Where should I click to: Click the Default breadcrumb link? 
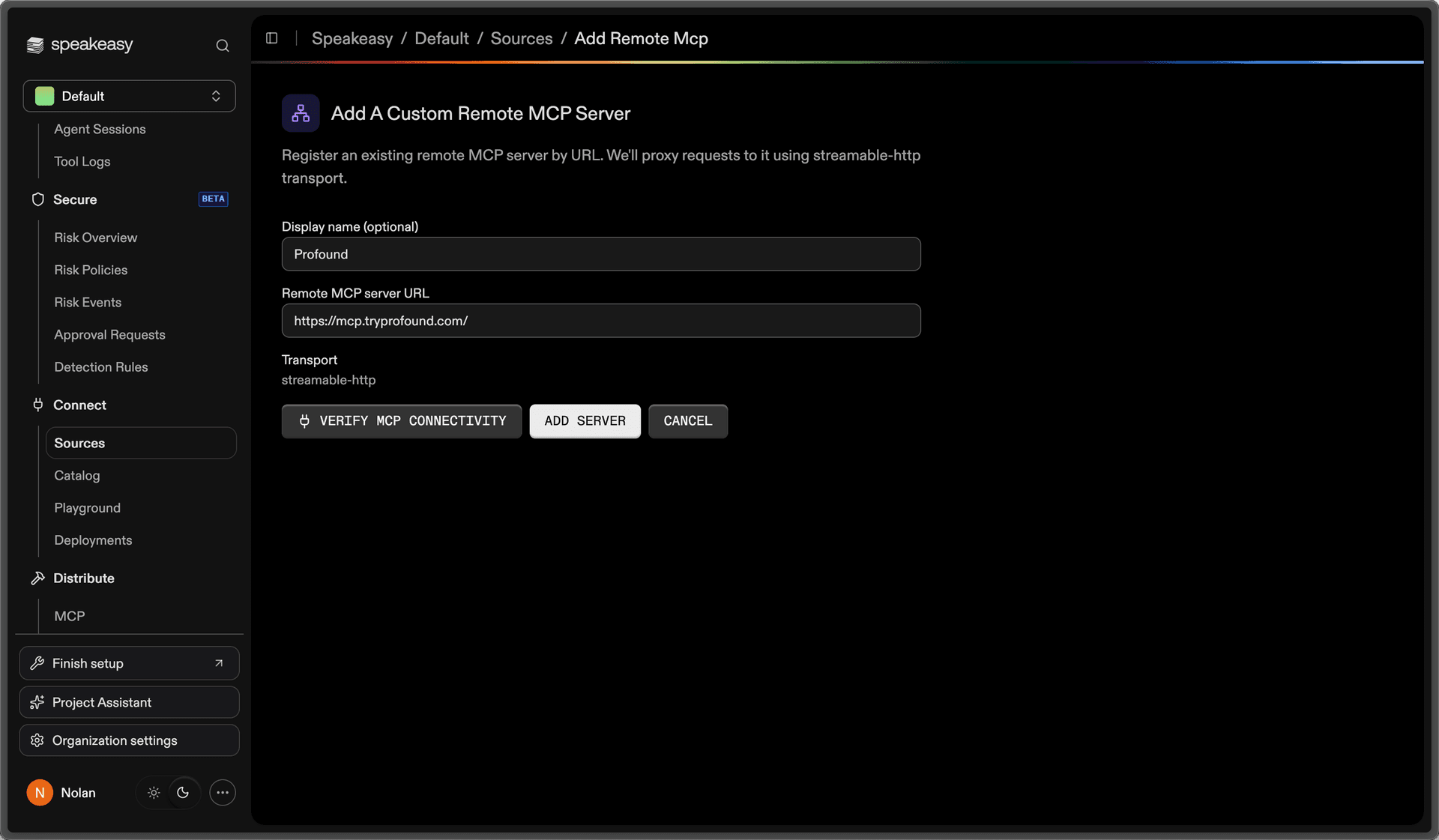tap(441, 38)
